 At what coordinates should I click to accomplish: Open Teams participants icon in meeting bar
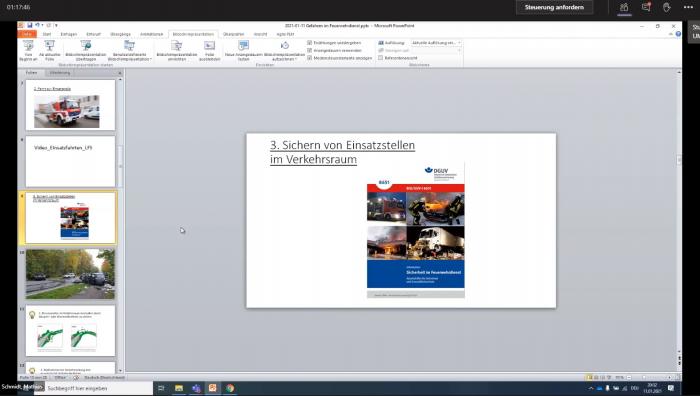tap(624, 7)
